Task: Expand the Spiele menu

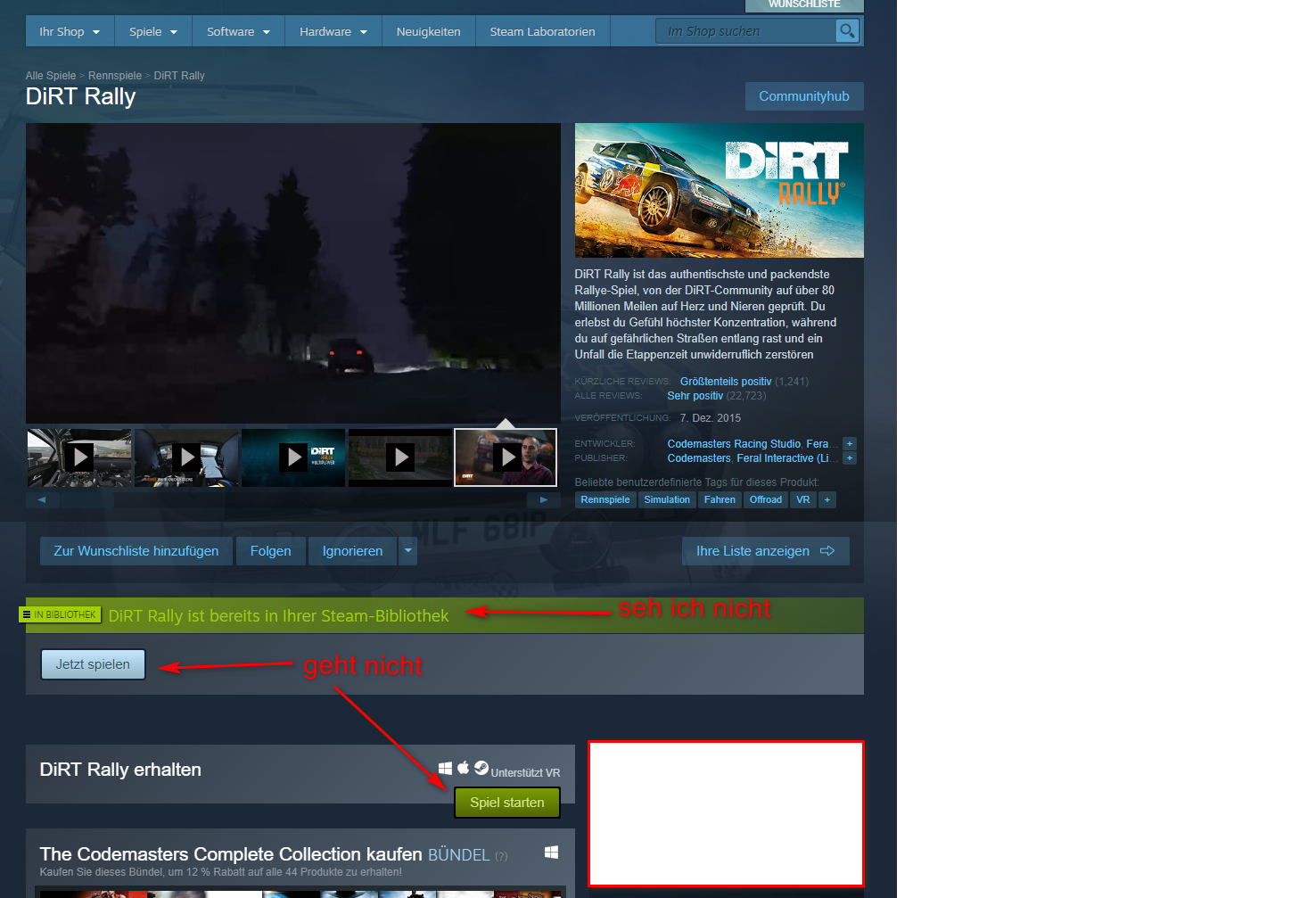Action: (x=153, y=31)
